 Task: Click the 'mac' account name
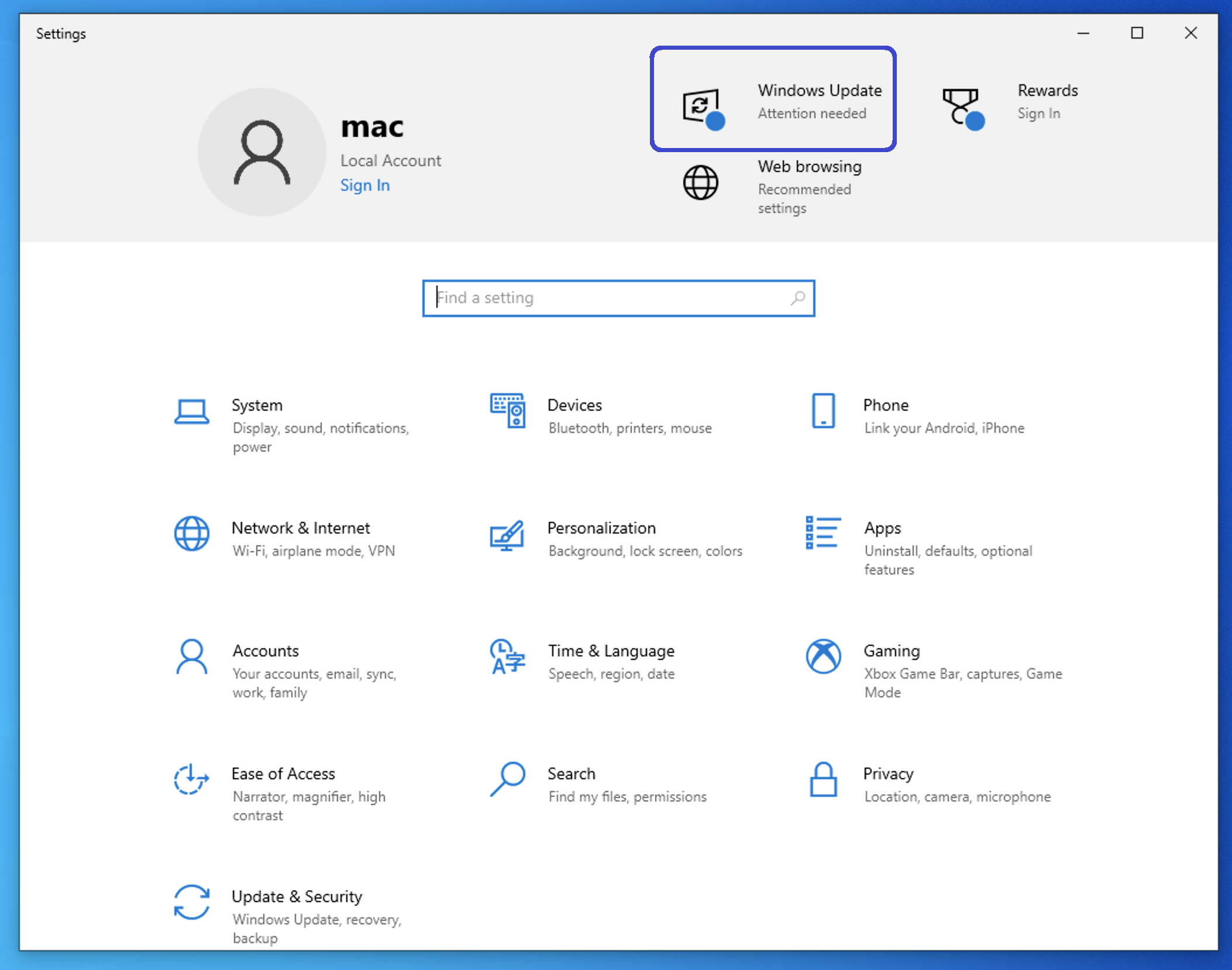coord(372,127)
